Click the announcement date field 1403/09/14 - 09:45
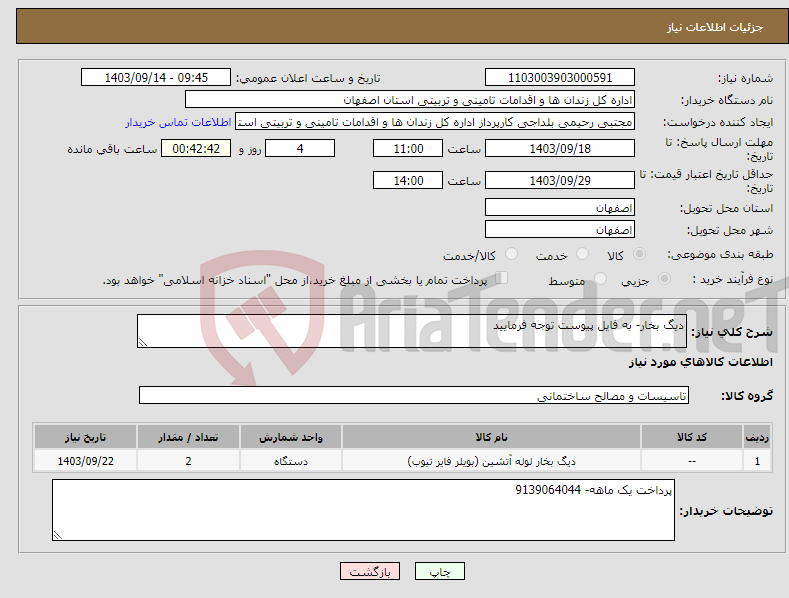 click(x=156, y=78)
